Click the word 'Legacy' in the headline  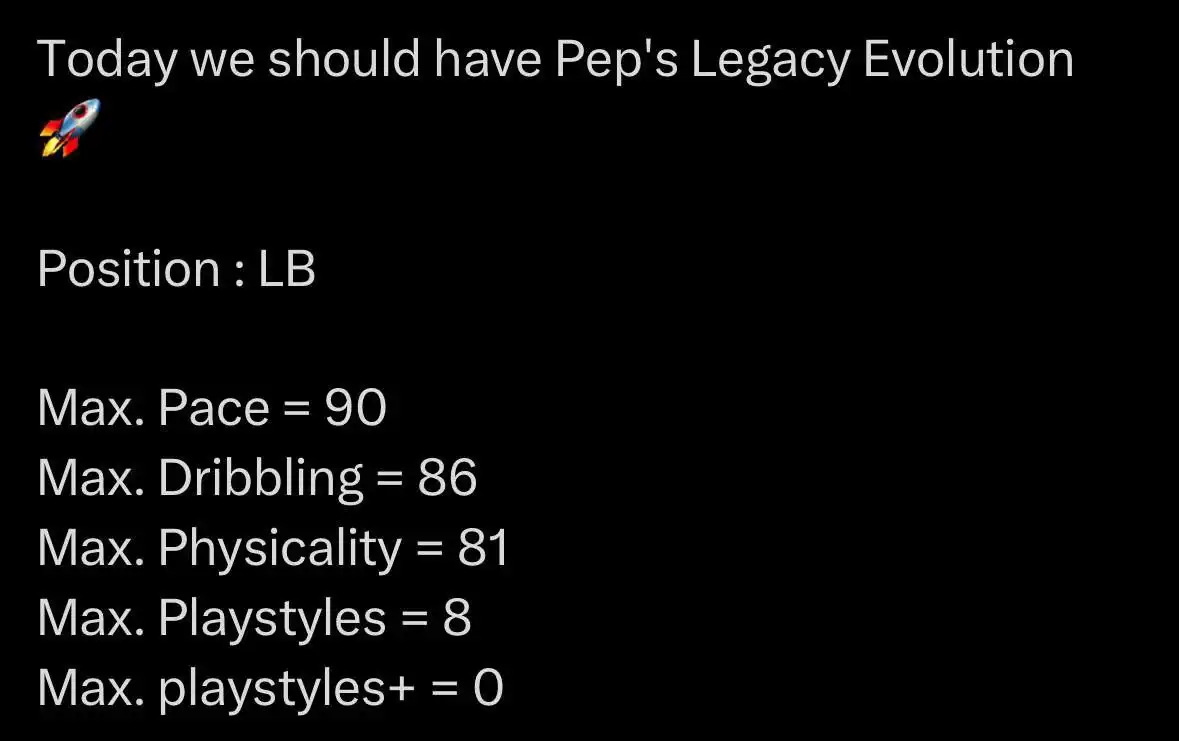click(771, 60)
